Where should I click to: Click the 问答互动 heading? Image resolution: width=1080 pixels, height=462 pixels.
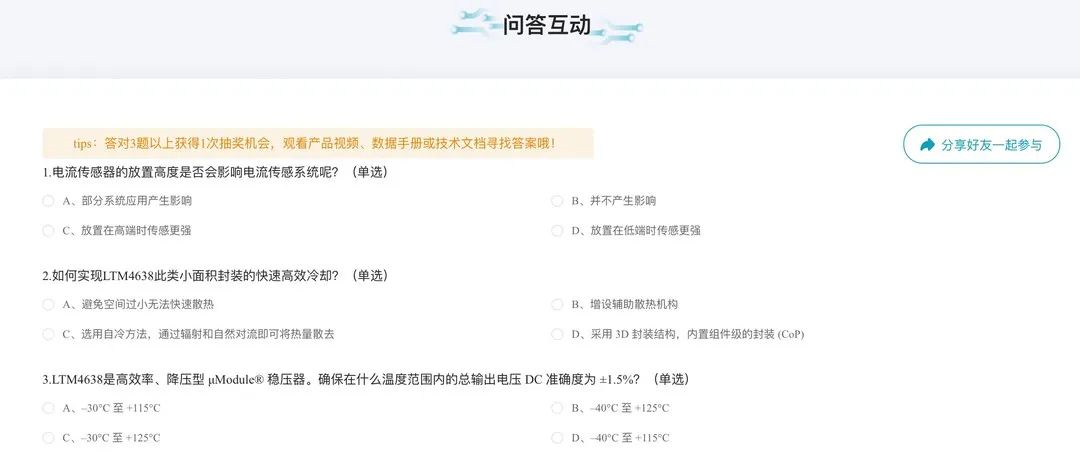[547, 25]
